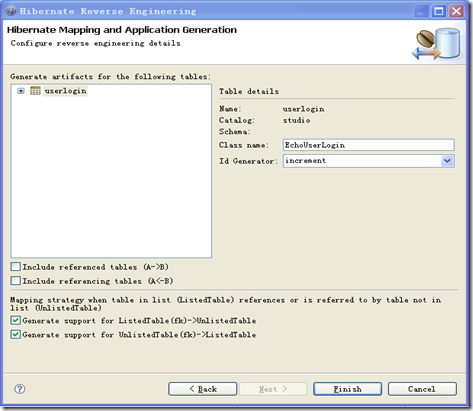Cancel the reverse engineering wizard
The width and height of the screenshot is (473, 411).
pyautogui.click(x=422, y=389)
